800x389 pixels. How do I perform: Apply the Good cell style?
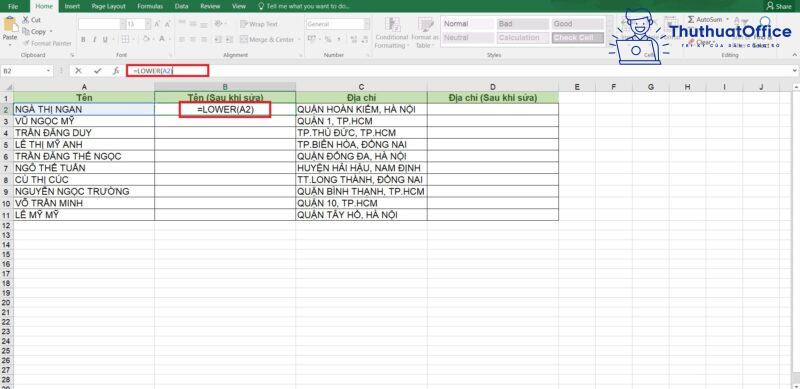pos(577,24)
